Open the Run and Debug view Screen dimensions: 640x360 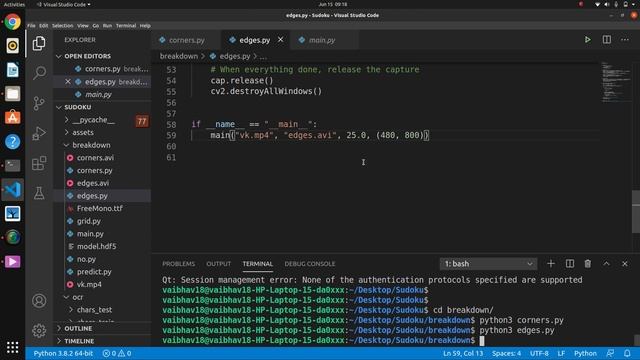pos(39,133)
